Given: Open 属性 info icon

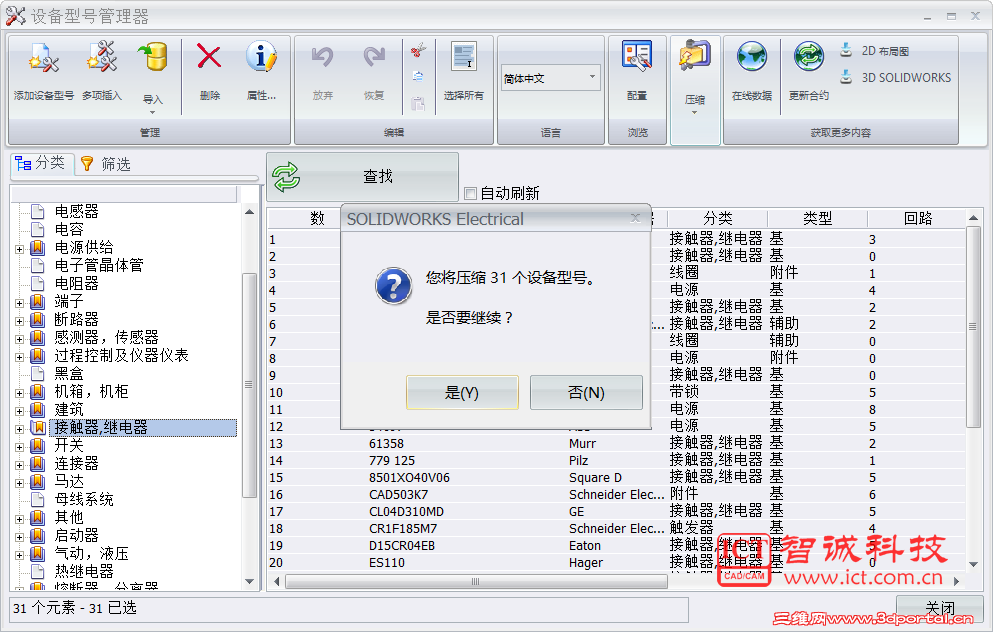Looking at the screenshot, I should coord(261,56).
